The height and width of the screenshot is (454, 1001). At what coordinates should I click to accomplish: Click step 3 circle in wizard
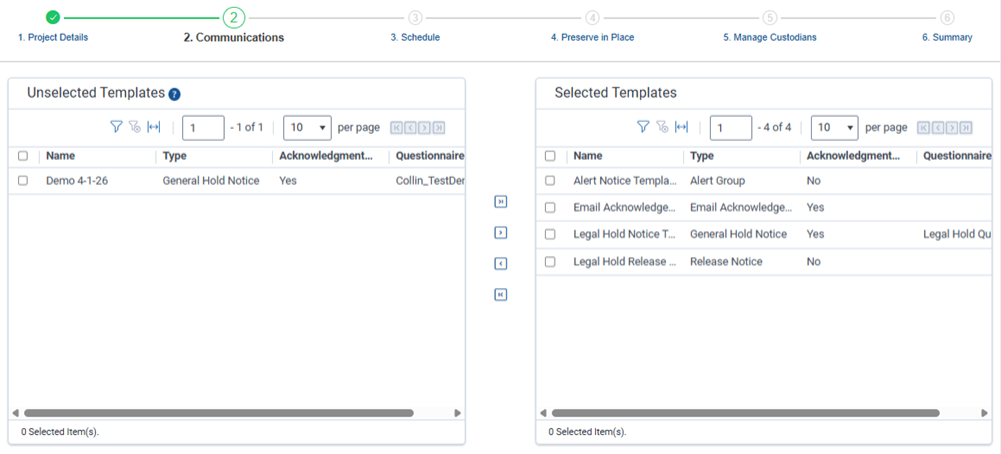(415, 17)
